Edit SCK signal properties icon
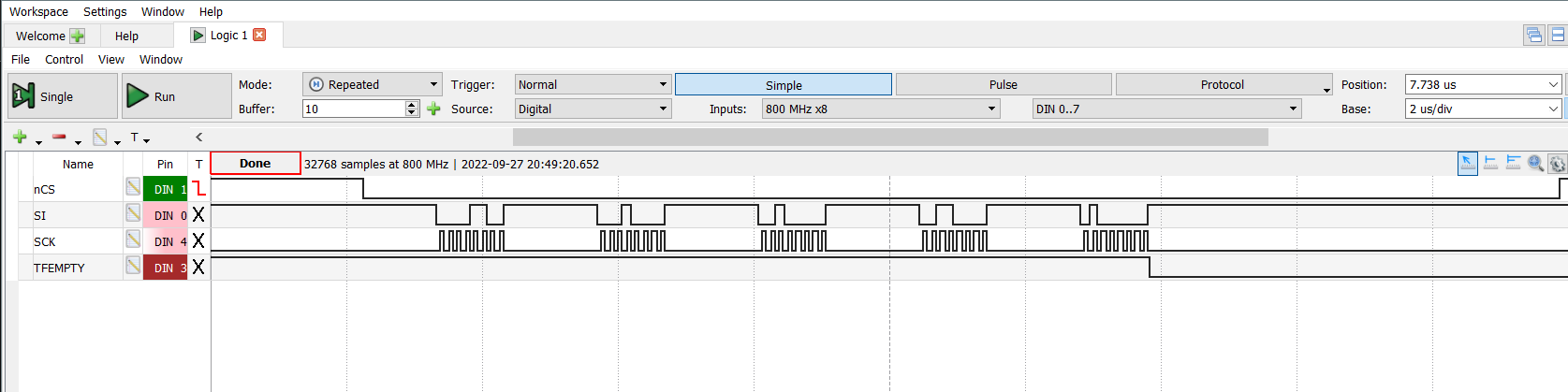 [x=133, y=240]
